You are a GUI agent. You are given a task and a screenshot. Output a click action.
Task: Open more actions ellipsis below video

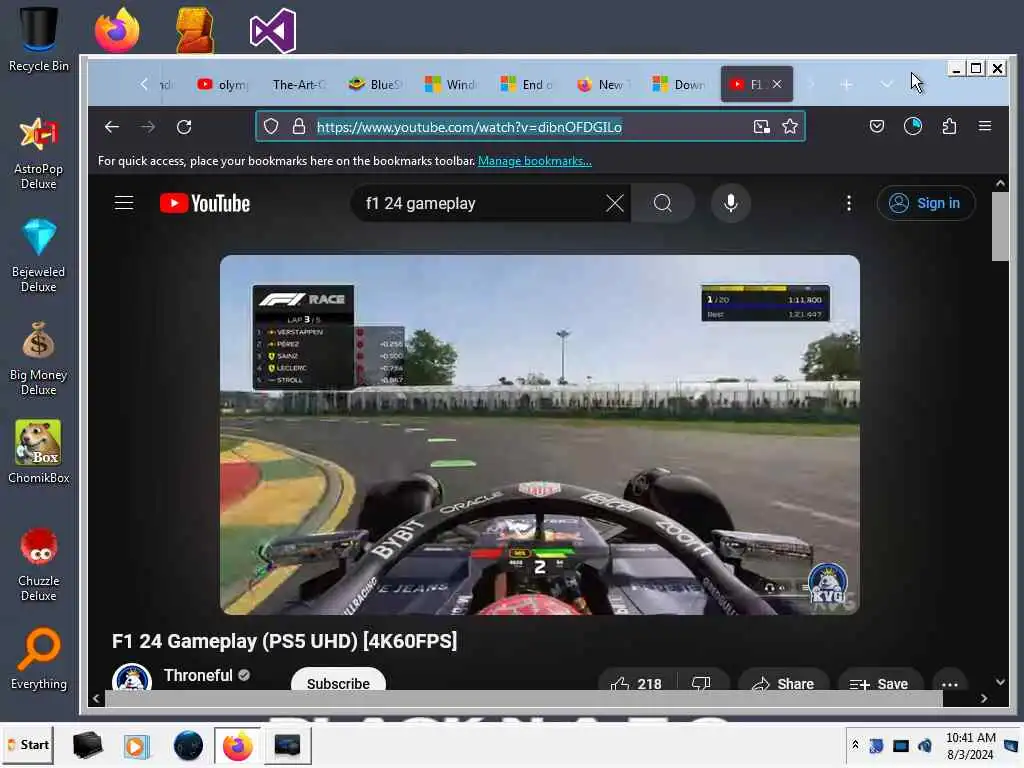[x=950, y=682]
